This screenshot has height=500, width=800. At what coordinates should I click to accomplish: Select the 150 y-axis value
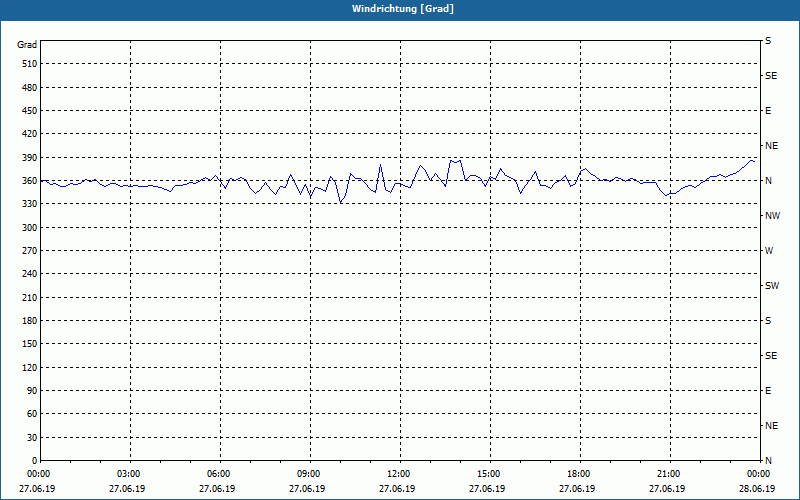[x=30, y=344]
